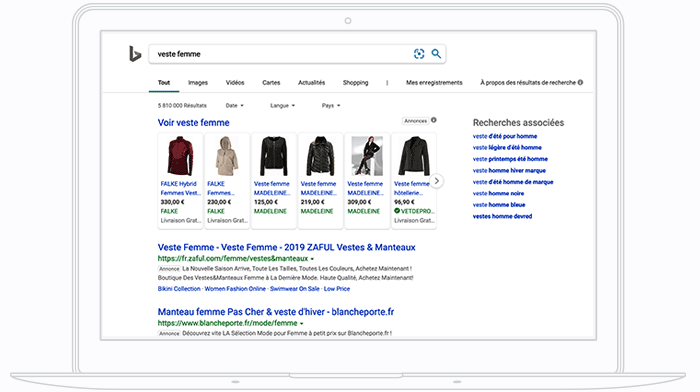
Task: Open MADELEINE 125,00 € jacket image
Action: click(x=274, y=156)
